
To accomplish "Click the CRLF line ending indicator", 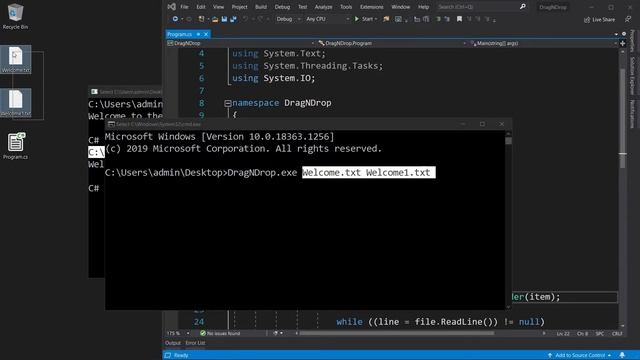I will (x=617, y=334).
